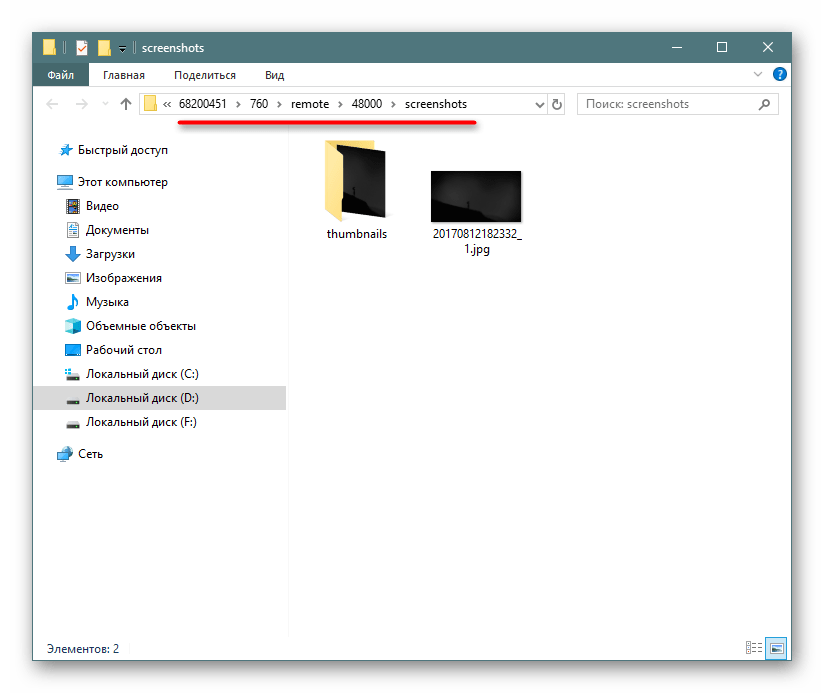
Task: Open the Вид ribbon tab
Action: pyautogui.click(x=274, y=75)
